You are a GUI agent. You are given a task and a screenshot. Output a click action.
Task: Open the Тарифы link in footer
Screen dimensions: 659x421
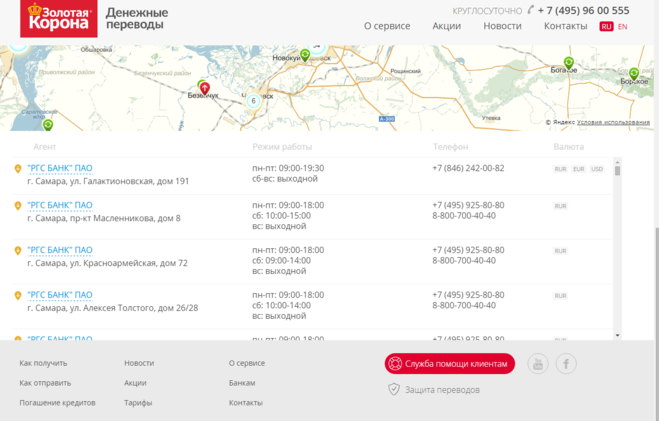point(138,402)
